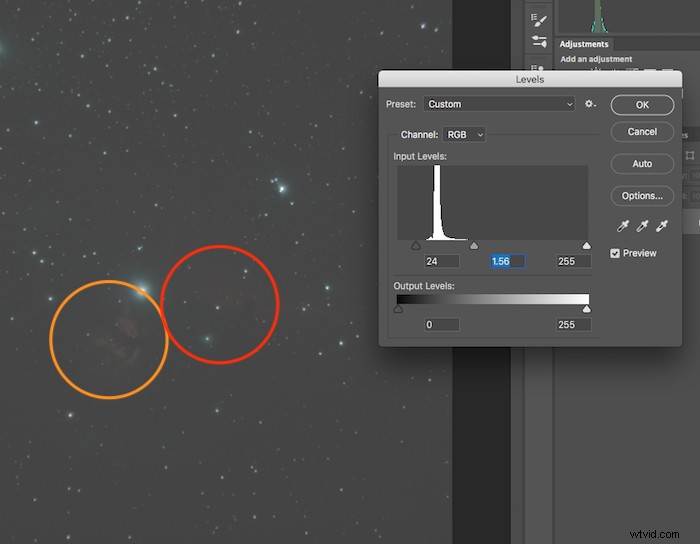Click the input shadow field showing 24
700x544 pixels.
(442, 261)
